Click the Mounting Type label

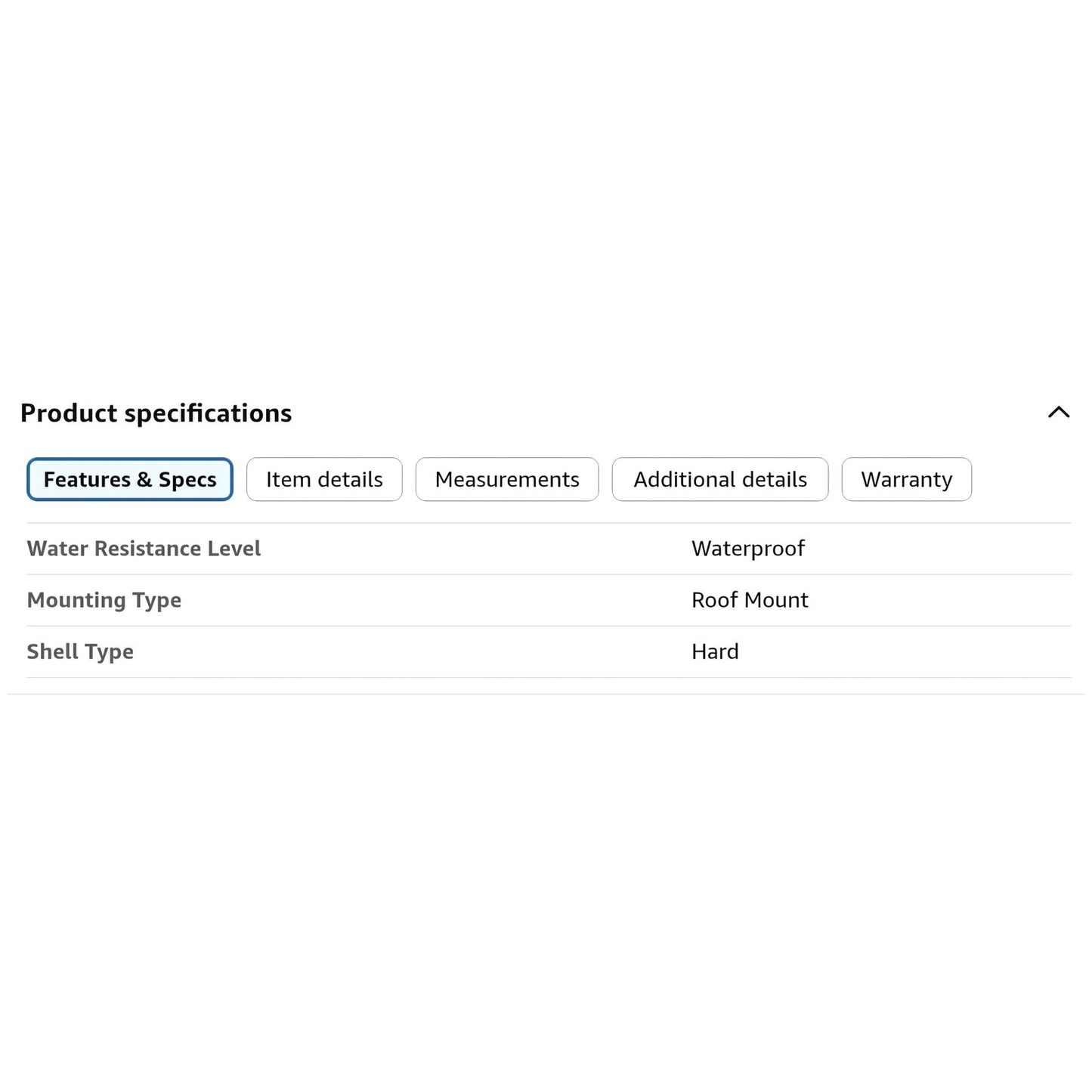pyautogui.click(x=104, y=600)
